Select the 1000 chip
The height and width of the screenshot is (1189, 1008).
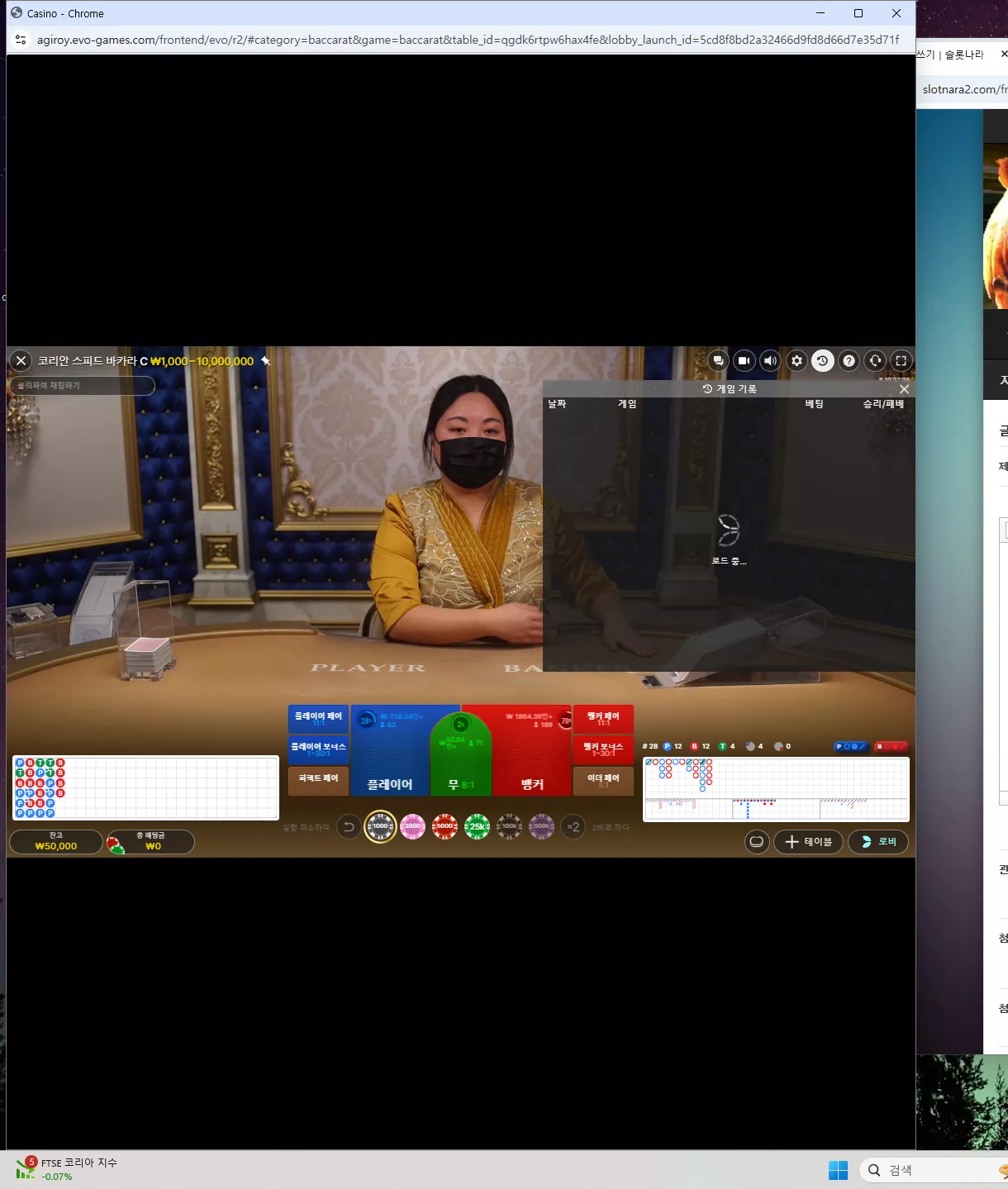click(380, 826)
